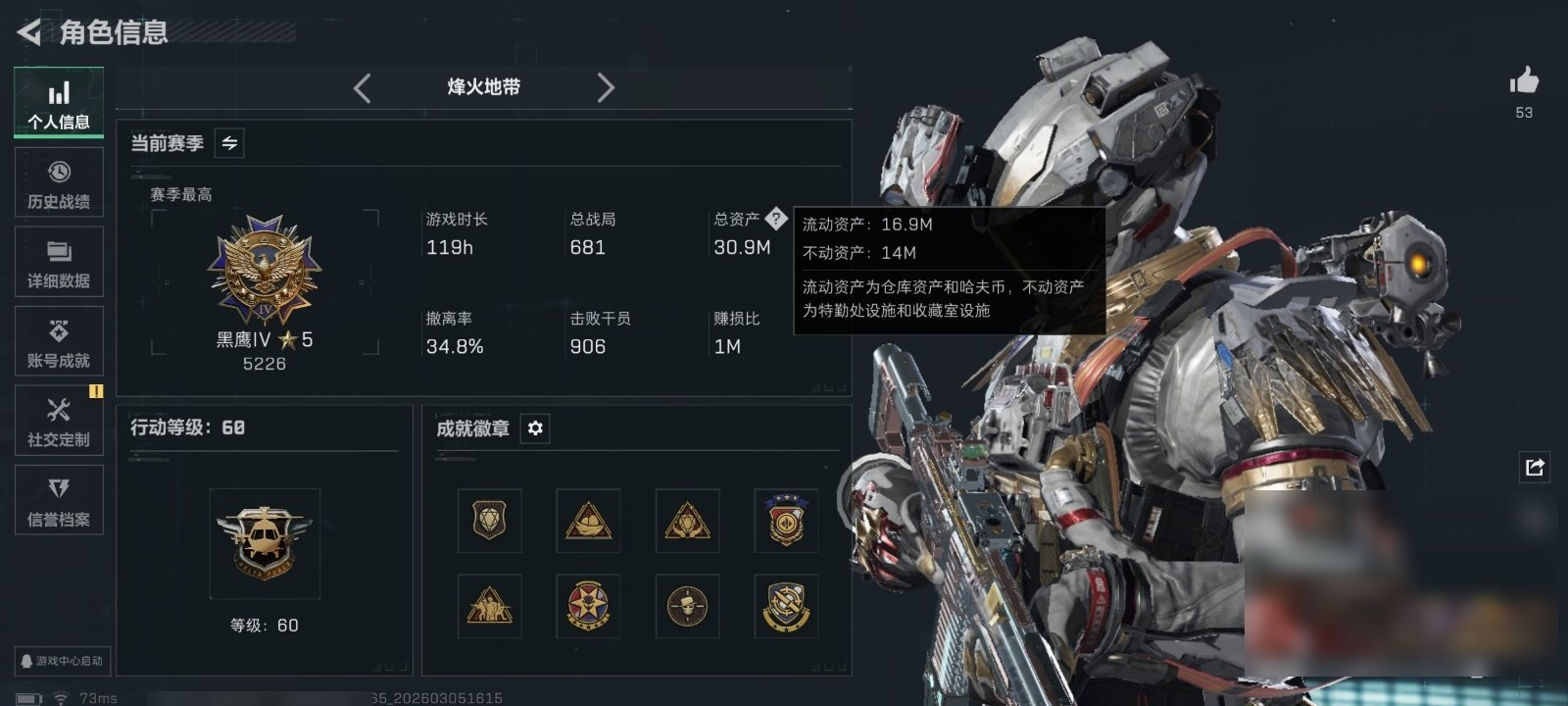Click the 烽火地带 mode title
The width and height of the screenshot is (1568, 706).
(x=484, y=87)
